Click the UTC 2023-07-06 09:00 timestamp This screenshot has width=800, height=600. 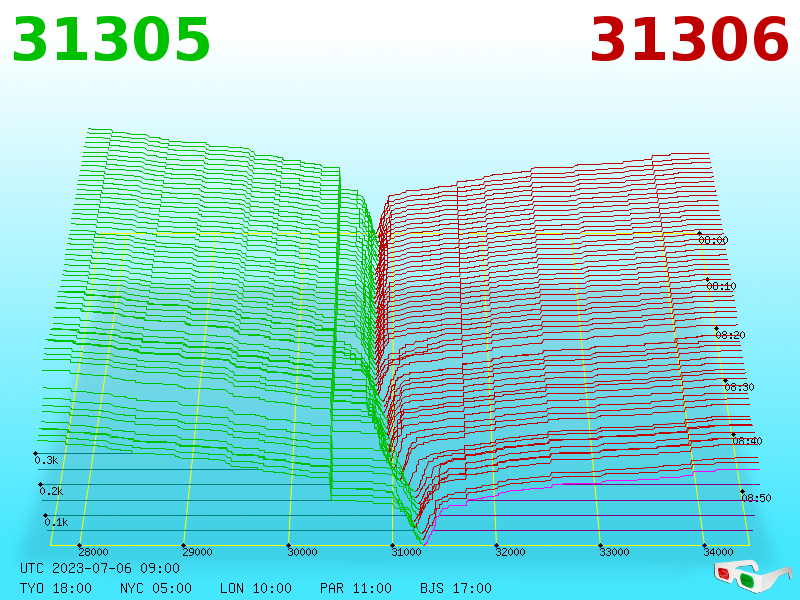click(100, 568)
